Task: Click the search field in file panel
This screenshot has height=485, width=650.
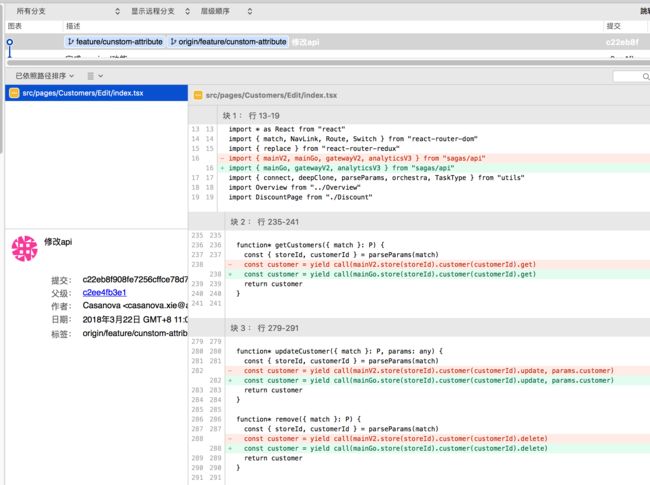Action: point(631,76)
